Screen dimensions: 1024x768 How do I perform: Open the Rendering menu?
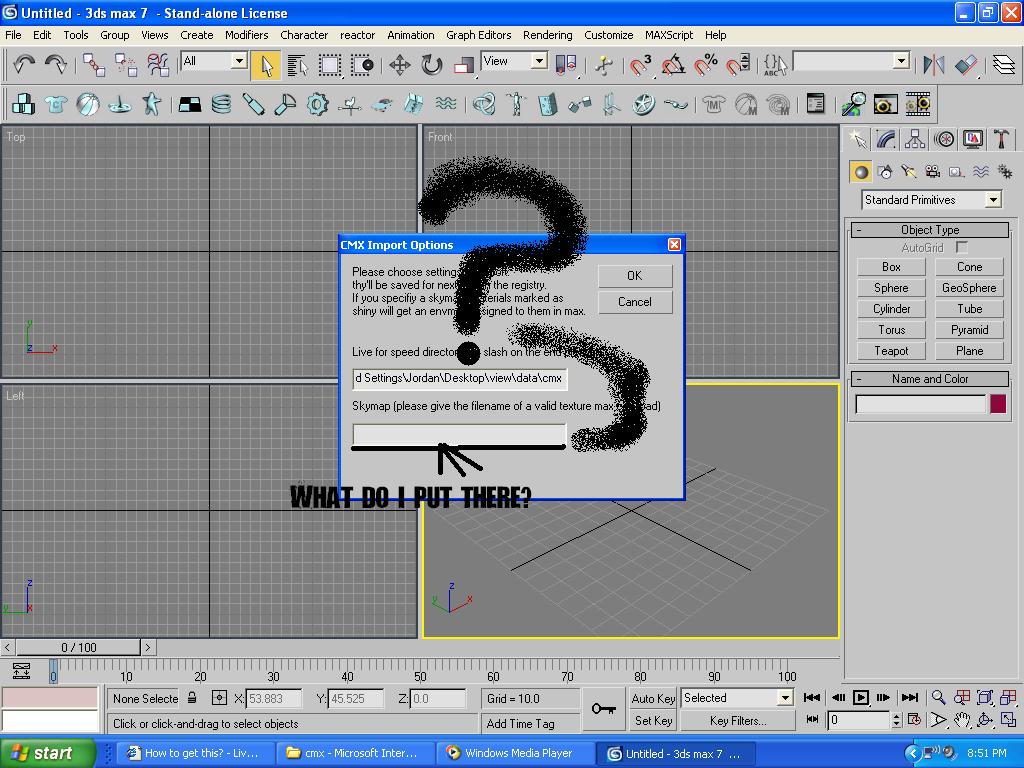click(547, 35)
